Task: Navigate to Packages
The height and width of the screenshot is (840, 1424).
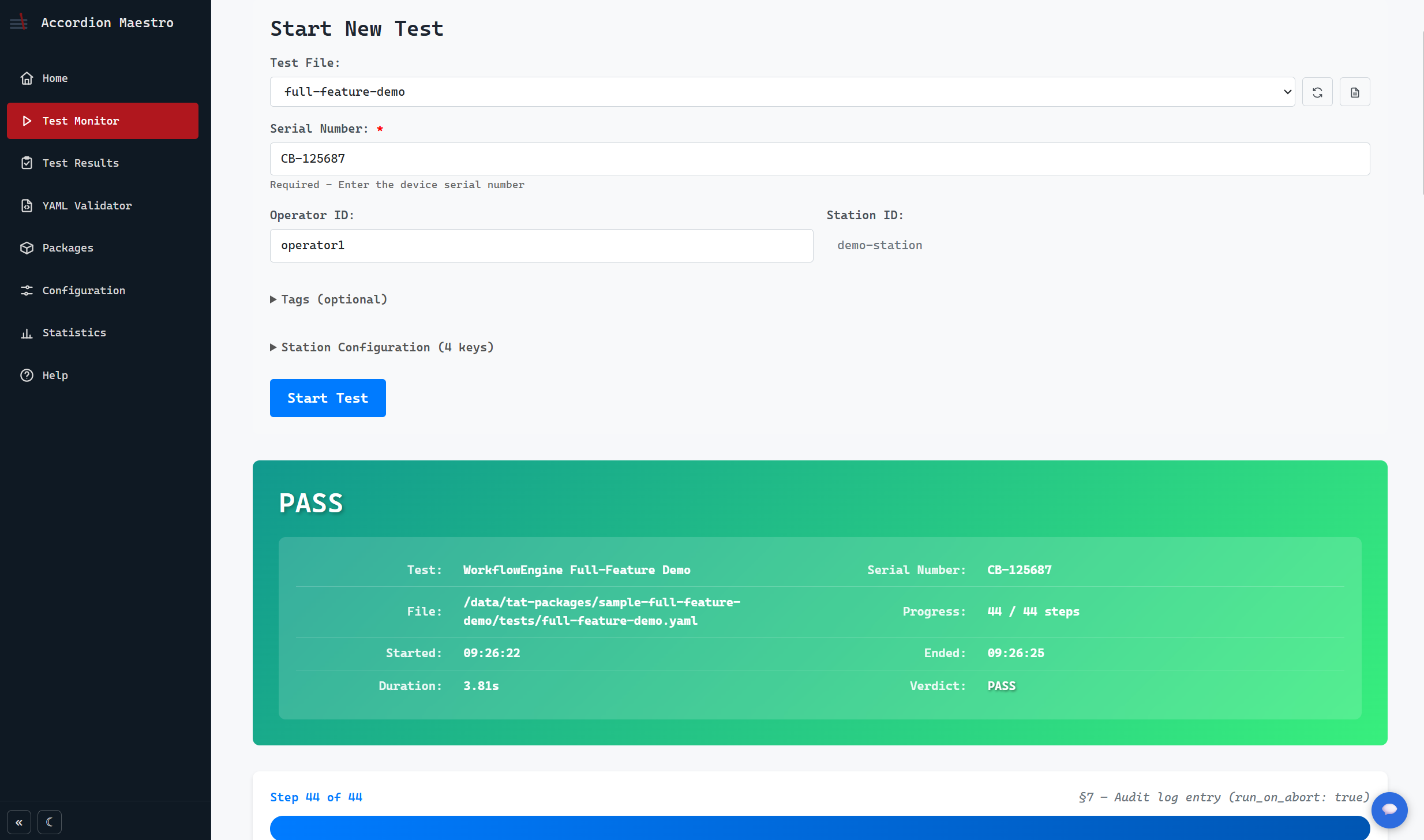Action: [x=103, y=247]
